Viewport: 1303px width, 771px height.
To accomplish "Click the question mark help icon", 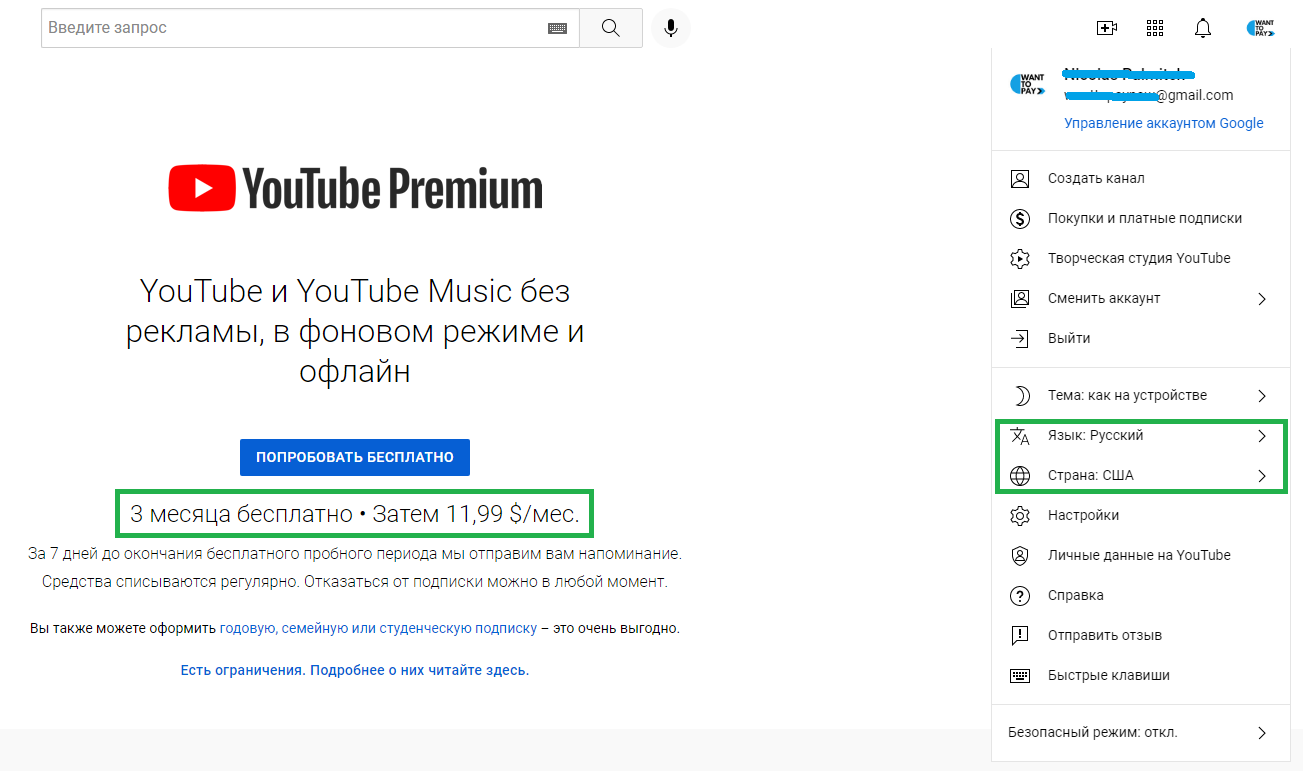I will (x=1020, y=596).
